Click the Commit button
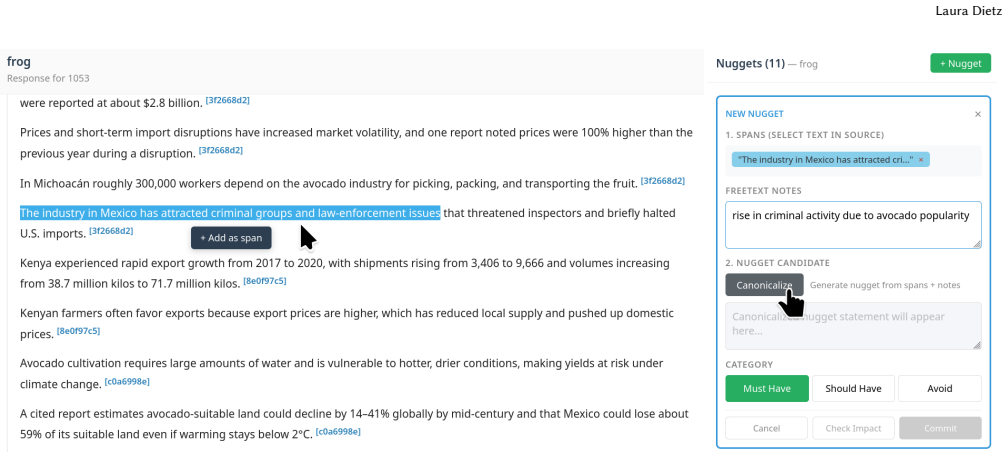The width and height of the screenshot is (1008, 458). [940, 428]
